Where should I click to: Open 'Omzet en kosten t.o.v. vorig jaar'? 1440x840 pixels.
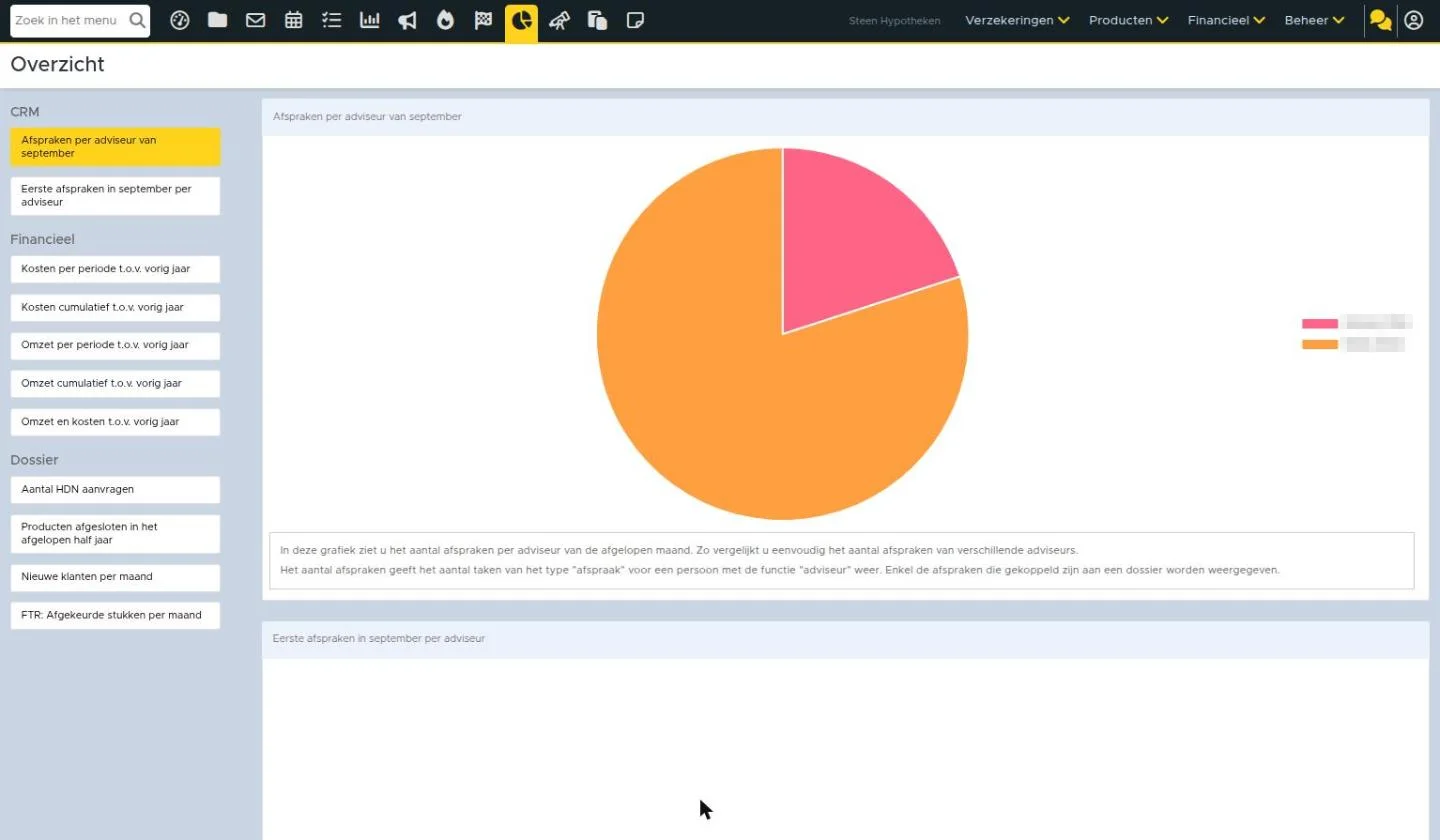tap(115, 422)
